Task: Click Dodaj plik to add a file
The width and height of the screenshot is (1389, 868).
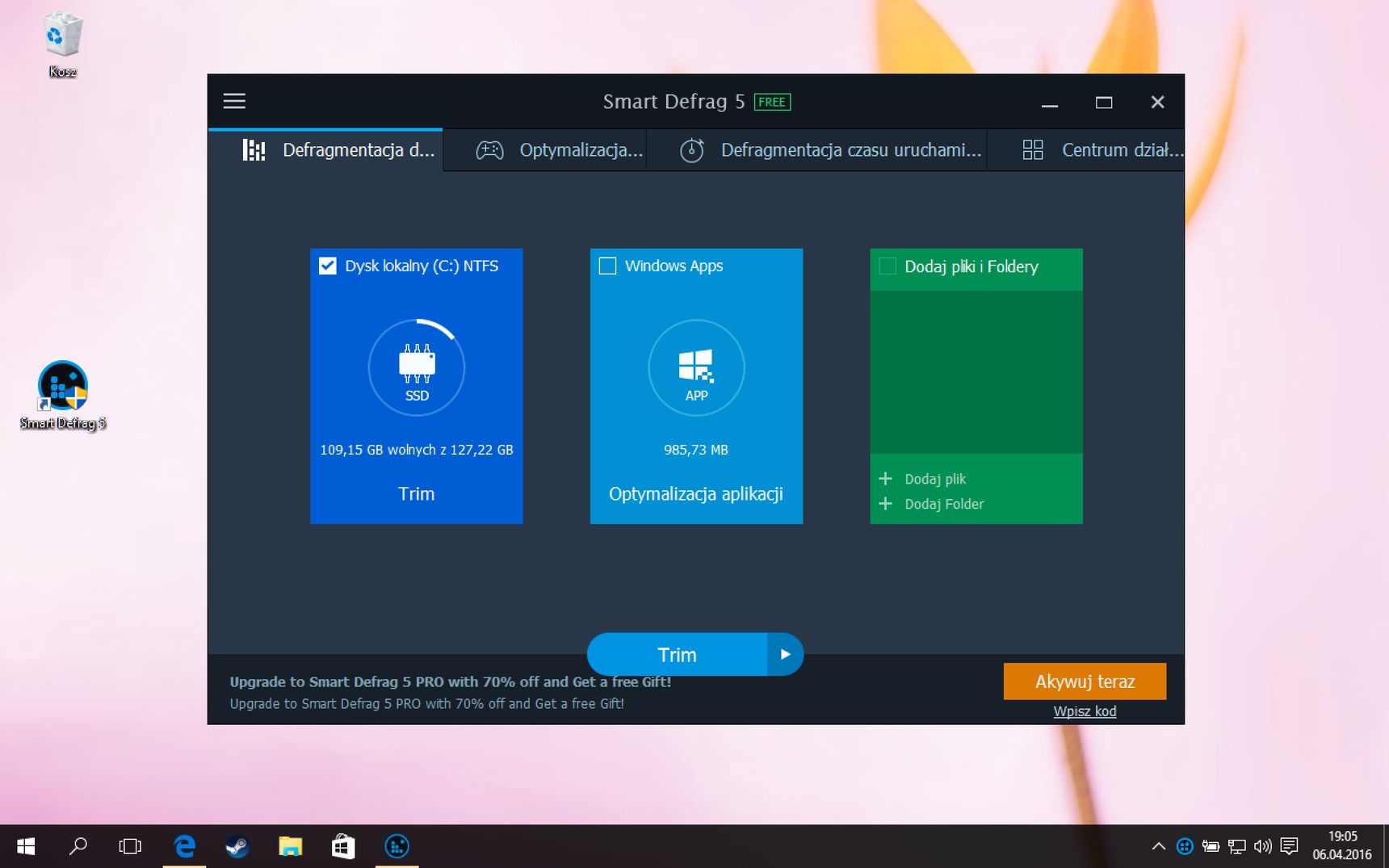Action: (x=935, y=479)
